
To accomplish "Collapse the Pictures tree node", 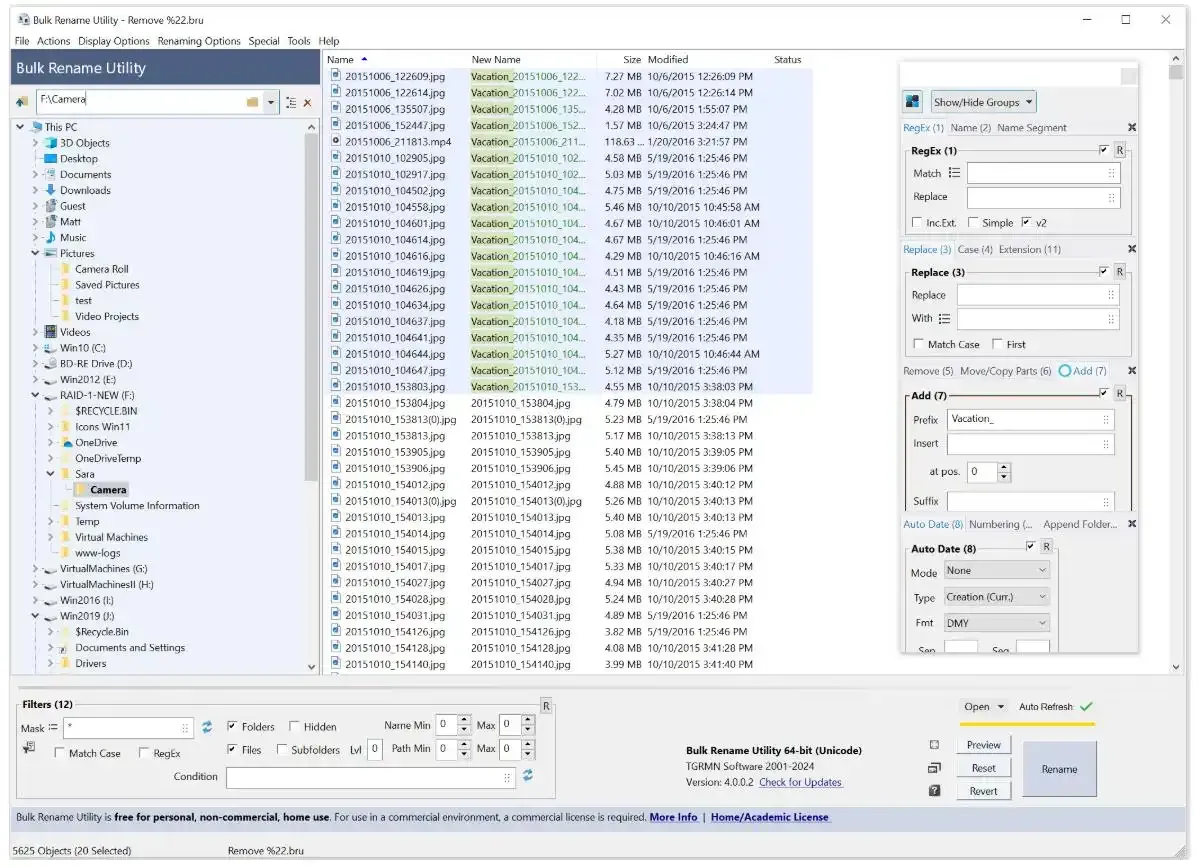I will tap(35, 253).
